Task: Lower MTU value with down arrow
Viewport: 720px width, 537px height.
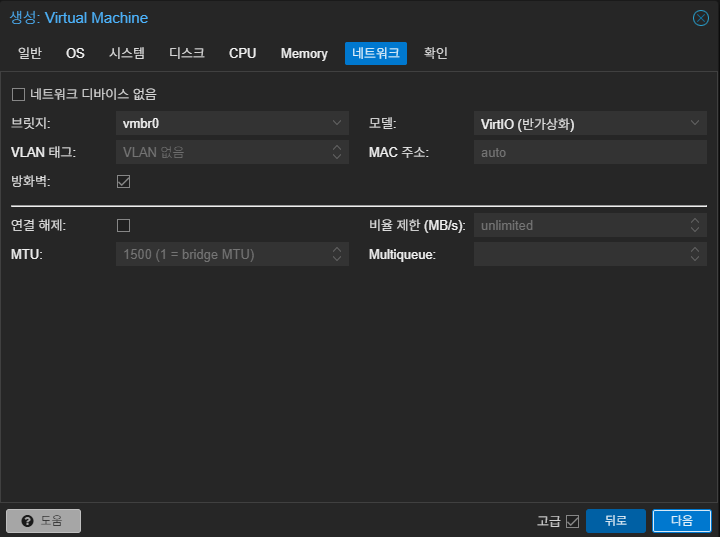Action: point(337,259)
